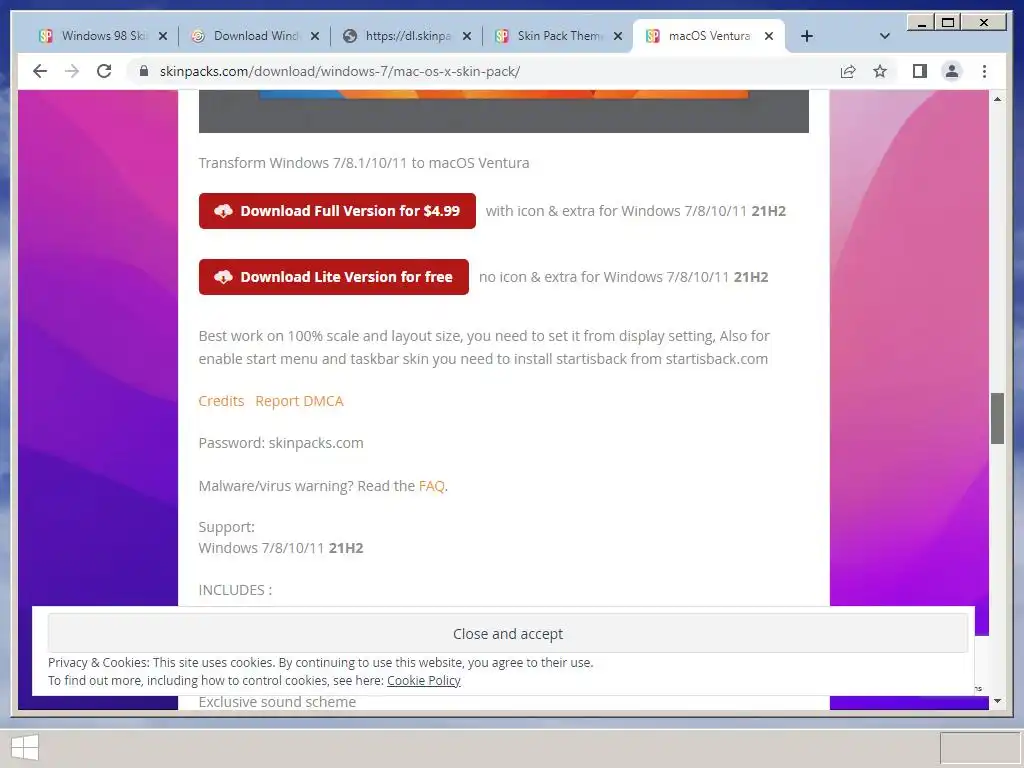Click the Password: skinpacks.com text
1024x768 pixels.
pos(281,443)
